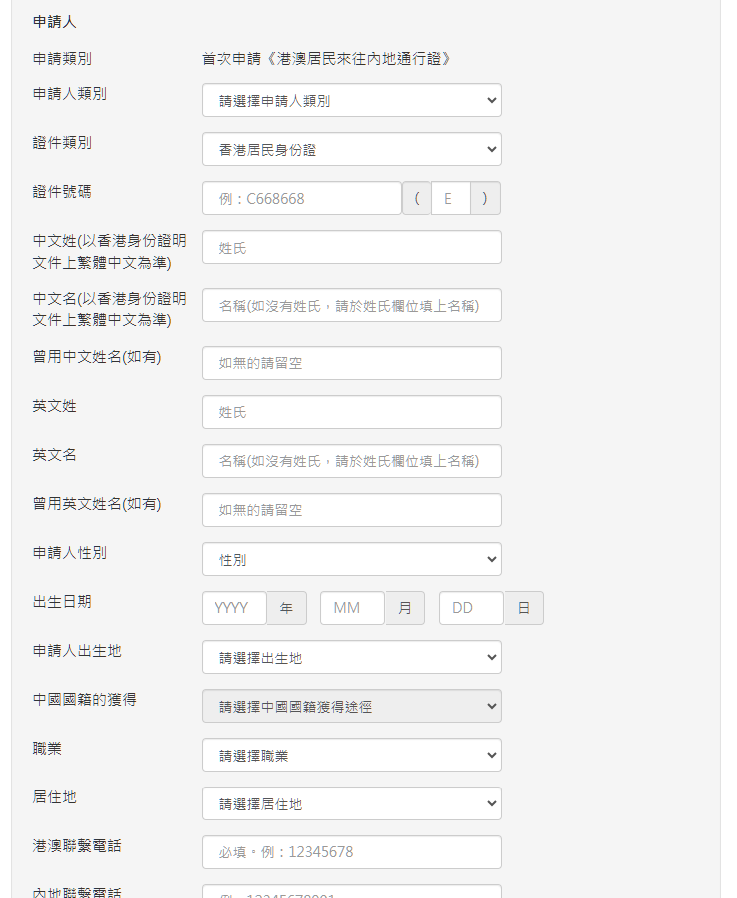Image resolution: width=737 pixels, height=898 pixels.
Task: Click the DD birth day field
Action: (x=471, y=608)
